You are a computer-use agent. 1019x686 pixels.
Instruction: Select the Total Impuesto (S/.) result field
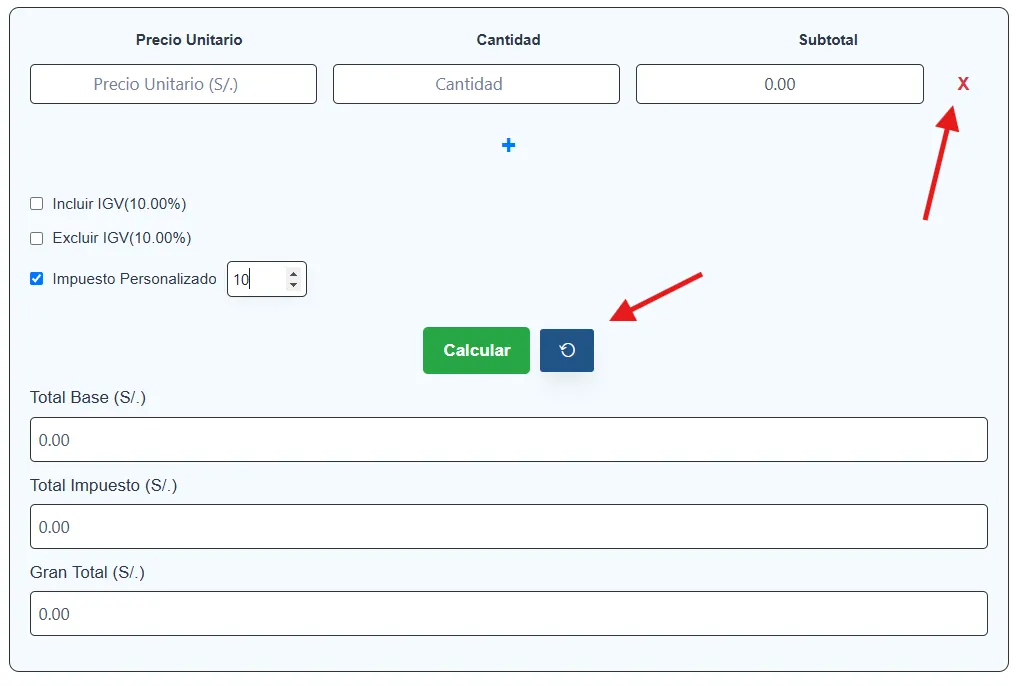508,527
